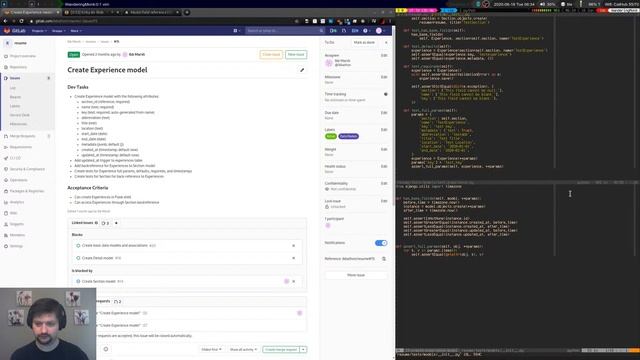Screen dimensions: 640x360
Task: Open the Wiki sidebar item
Action: pyautogui.click(x=13, y=213)
